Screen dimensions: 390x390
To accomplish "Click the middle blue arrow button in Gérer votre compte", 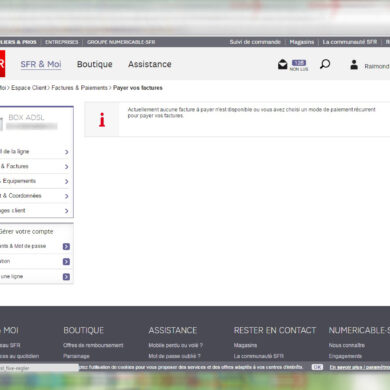I will coord(66,262).
